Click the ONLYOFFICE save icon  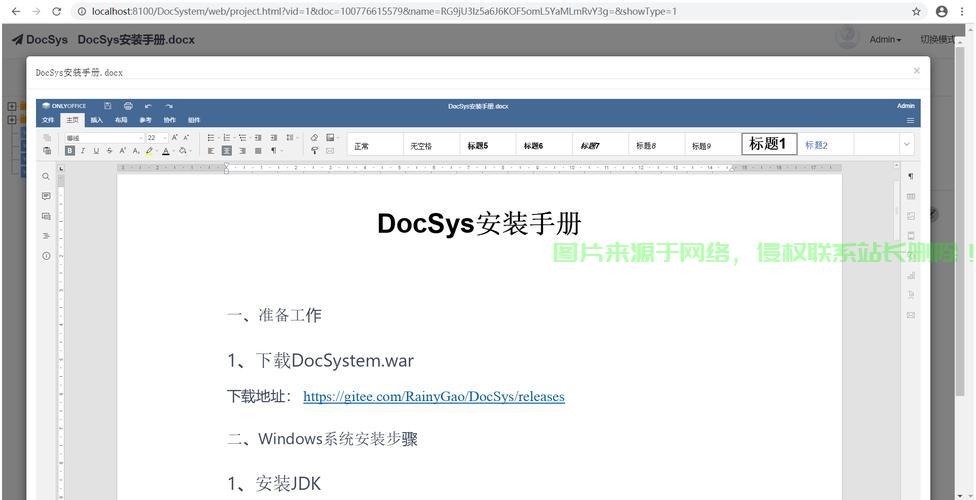tap(108, 106)
